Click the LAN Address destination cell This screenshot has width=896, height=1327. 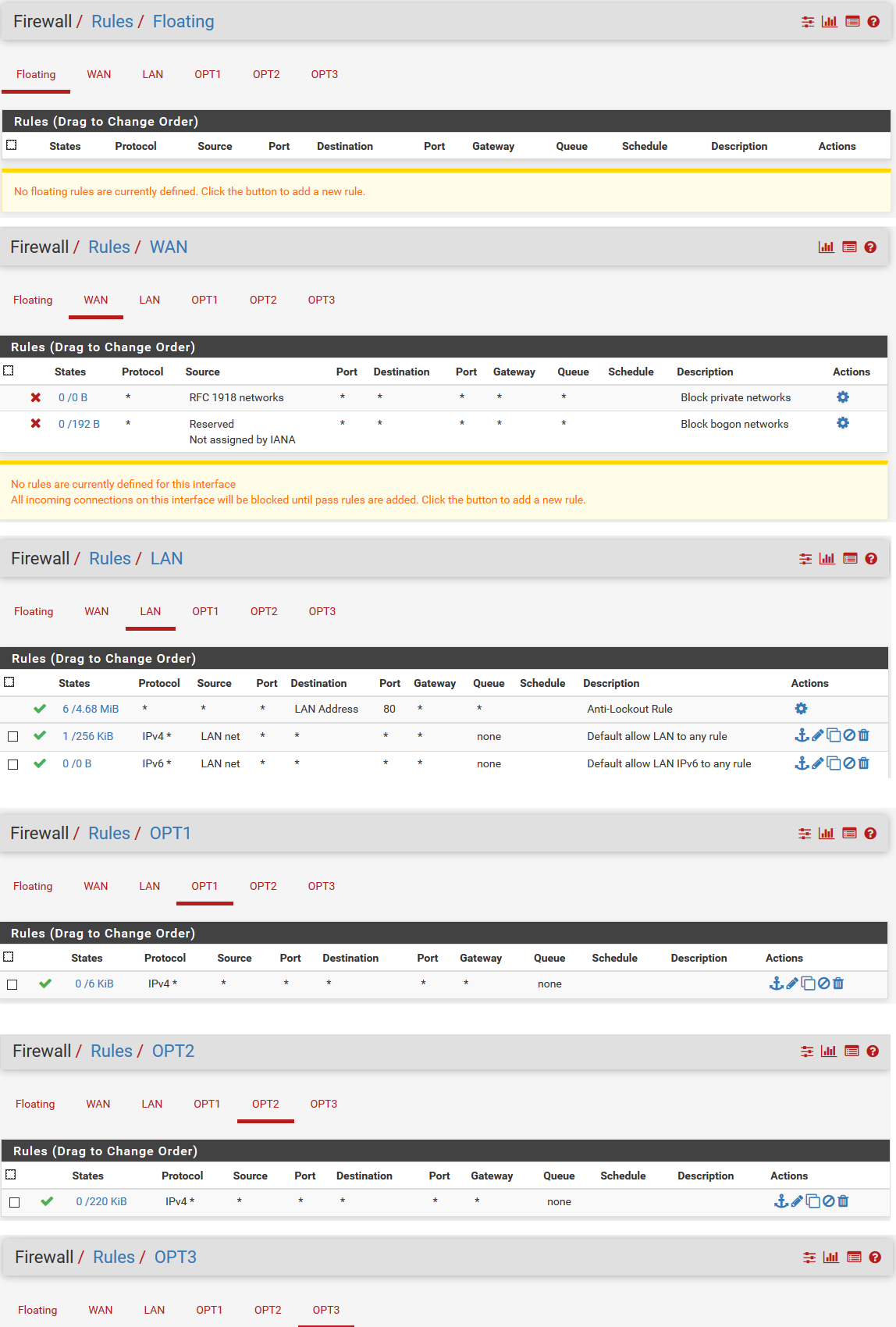pos(326,709)
